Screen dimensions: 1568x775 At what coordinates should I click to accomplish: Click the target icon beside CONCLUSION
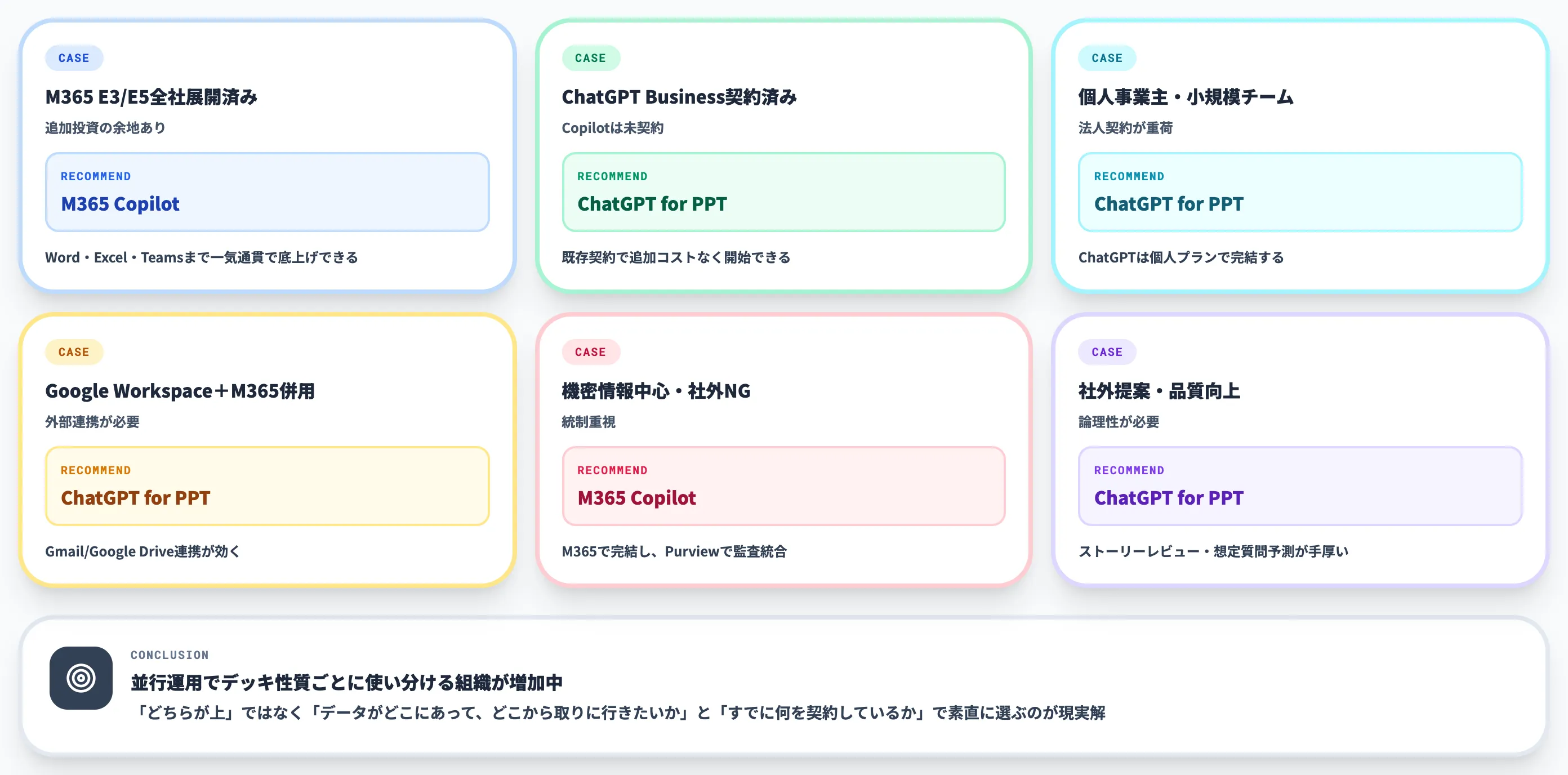pos(81,678)
